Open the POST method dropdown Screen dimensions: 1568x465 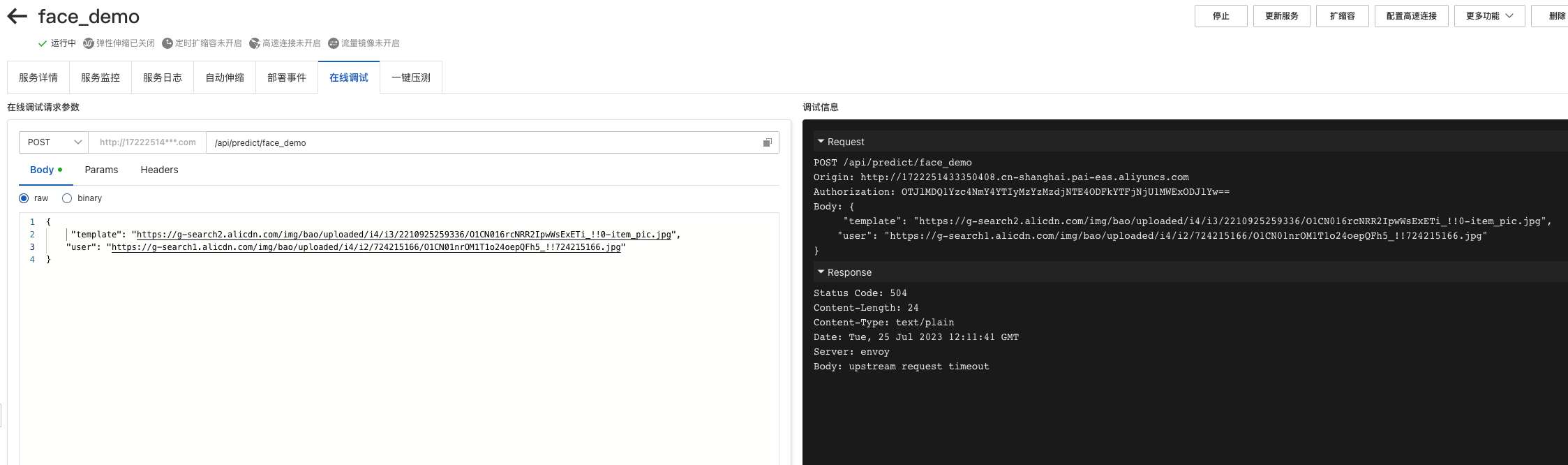tap(54, 142)
